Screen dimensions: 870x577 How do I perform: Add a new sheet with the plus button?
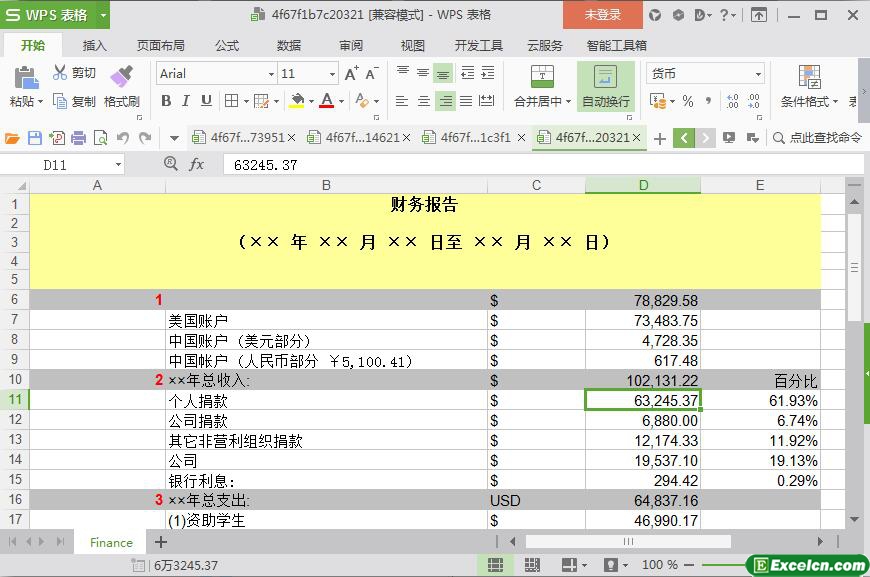tap(160, 542)
